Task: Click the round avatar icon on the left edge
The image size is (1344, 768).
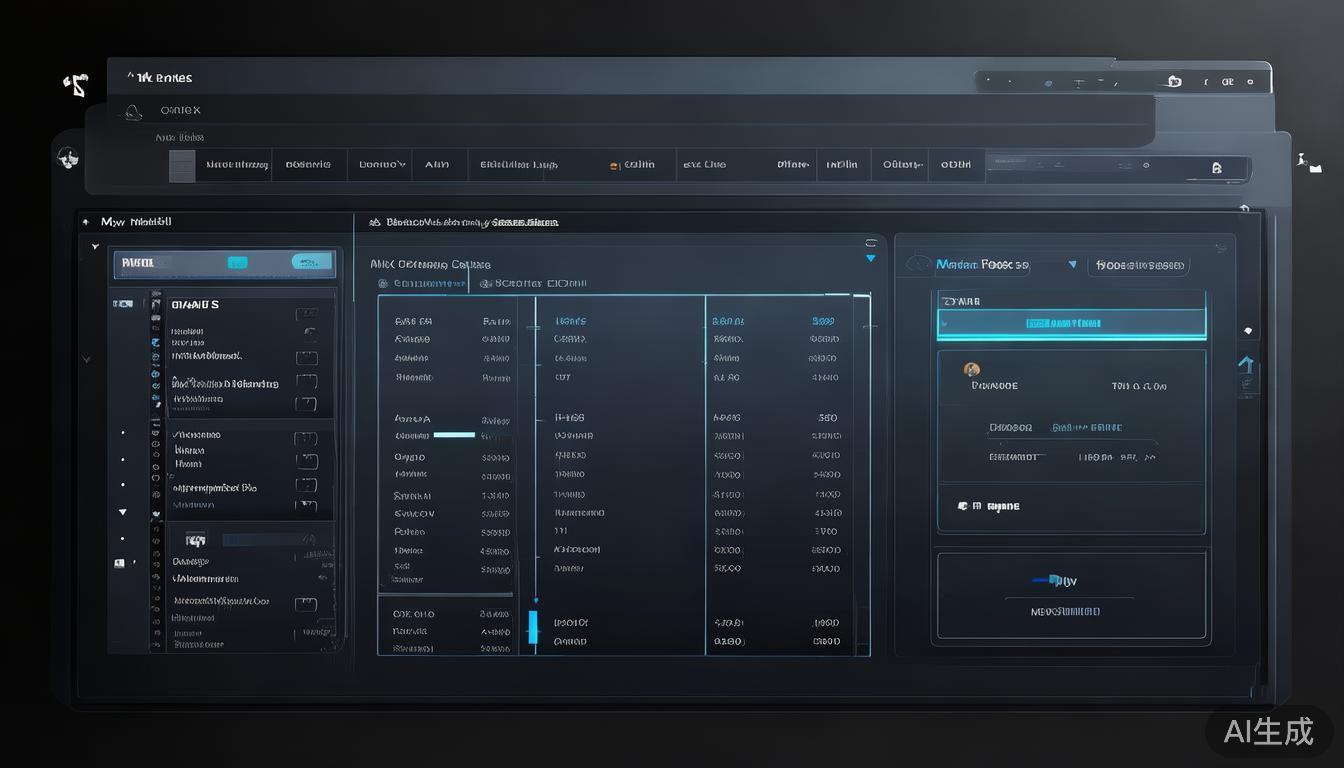Action: pyautogui.click(x=68, y=157)
